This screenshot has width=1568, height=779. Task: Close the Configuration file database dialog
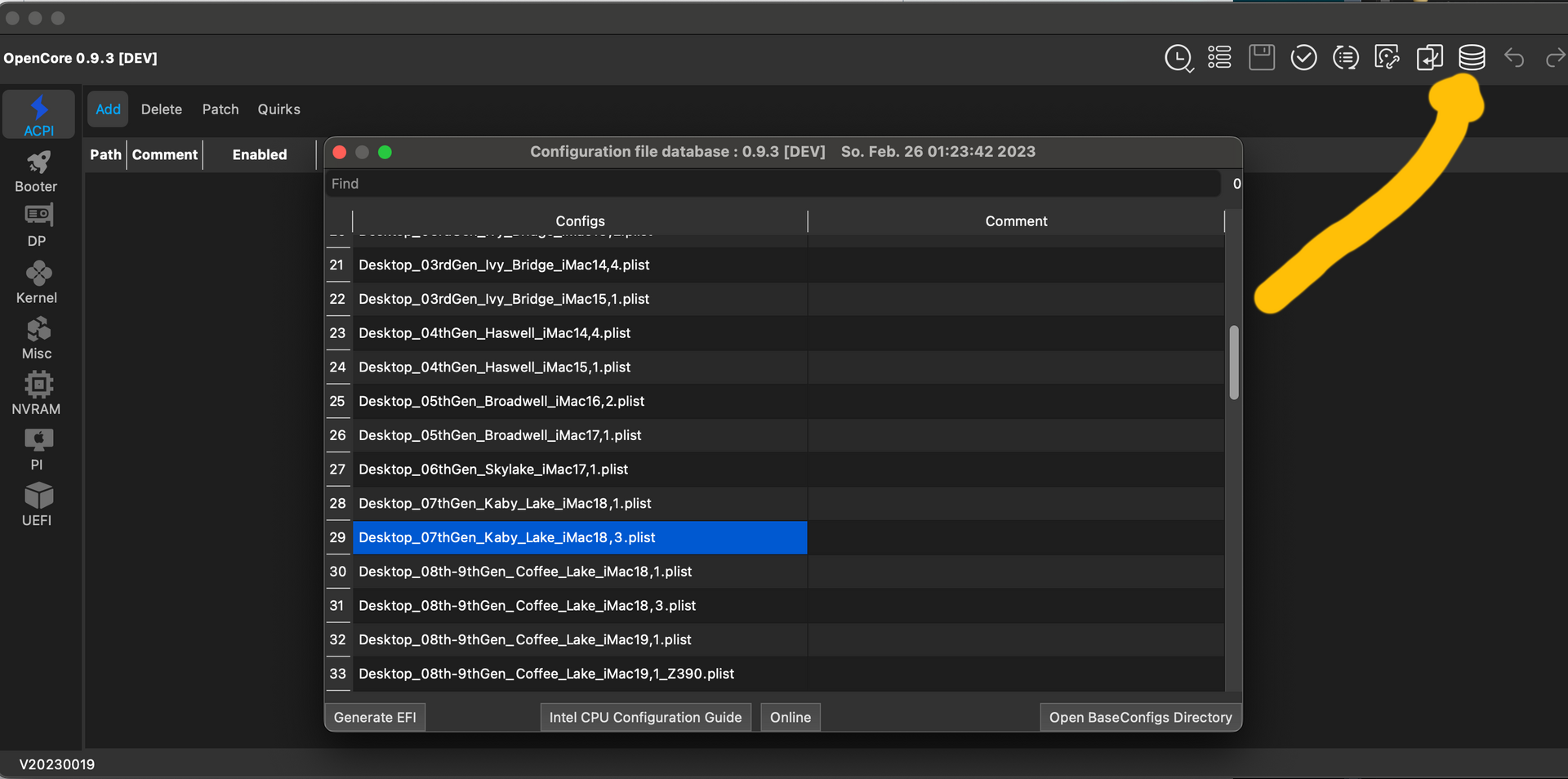340,152
